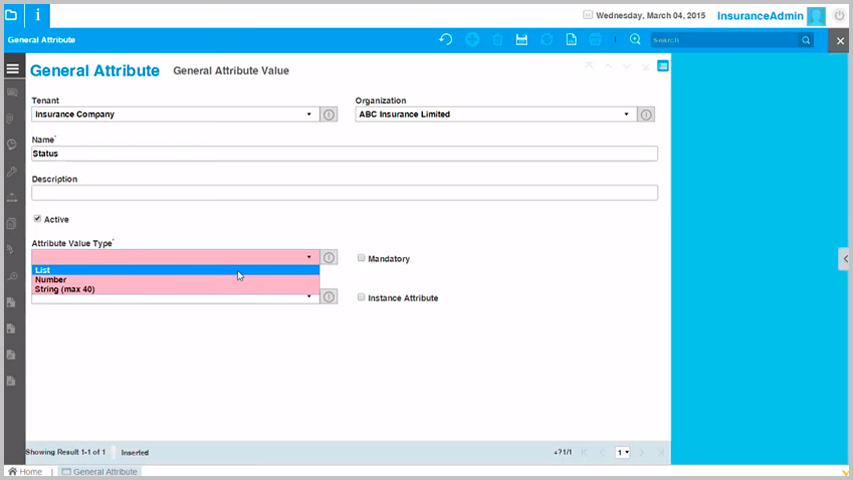The image size is (853, 480).
Task: Go to first page in footer pagination
Action: (584, 452)
